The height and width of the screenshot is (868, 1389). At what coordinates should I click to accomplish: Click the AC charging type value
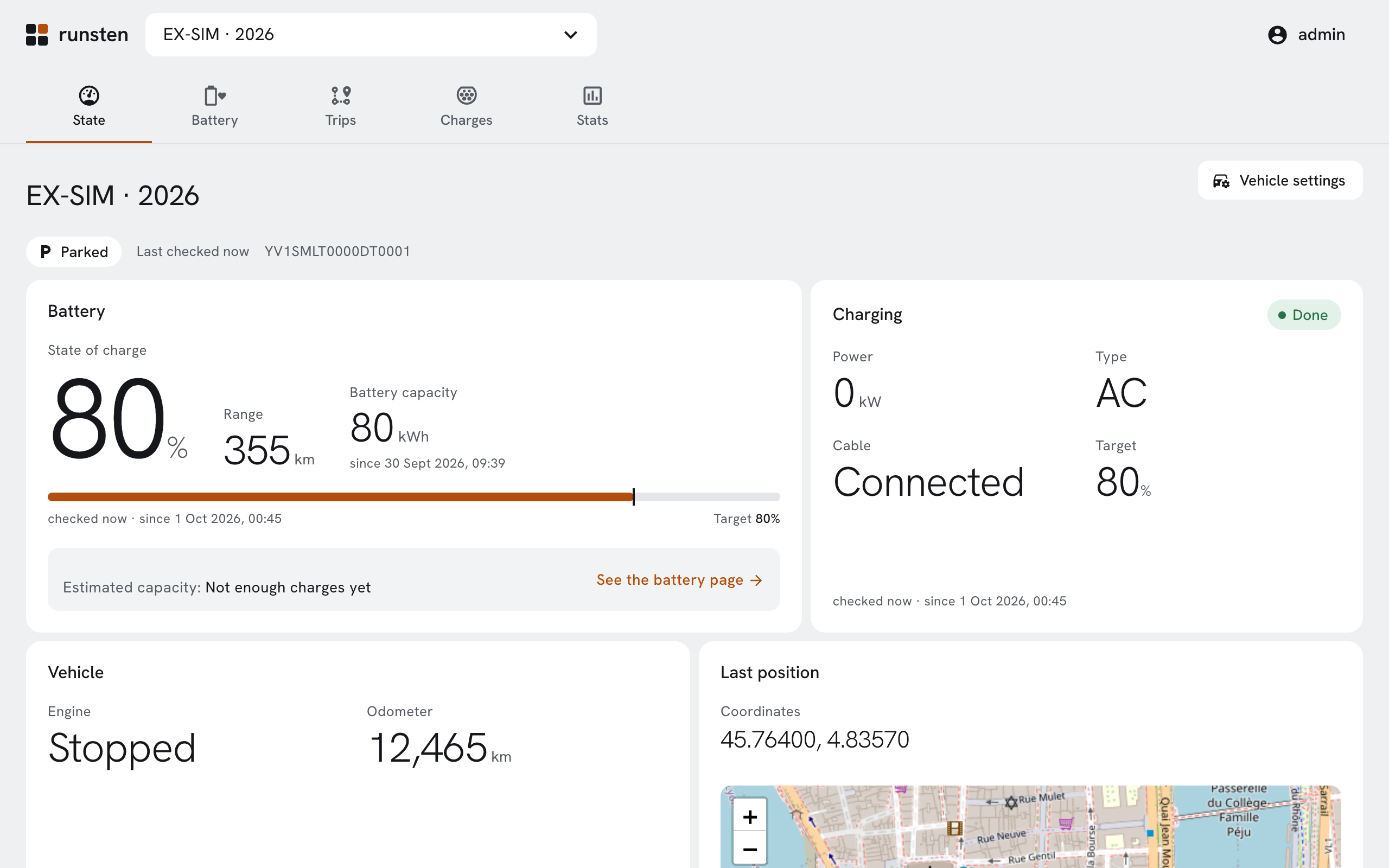coord(1121,394)
